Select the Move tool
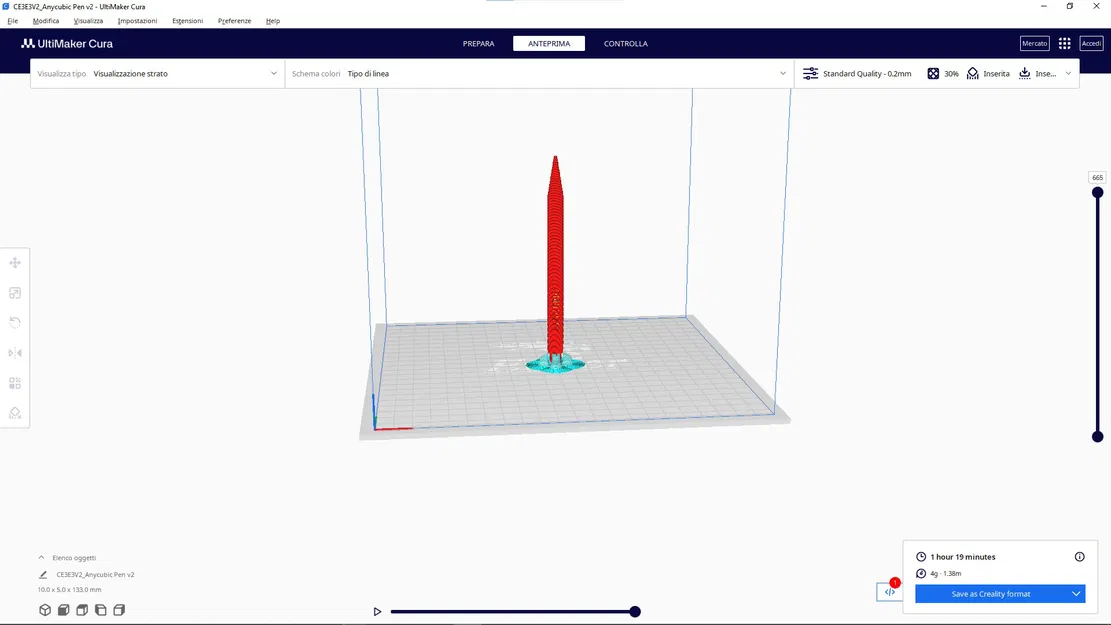 (x=15, y=262)
